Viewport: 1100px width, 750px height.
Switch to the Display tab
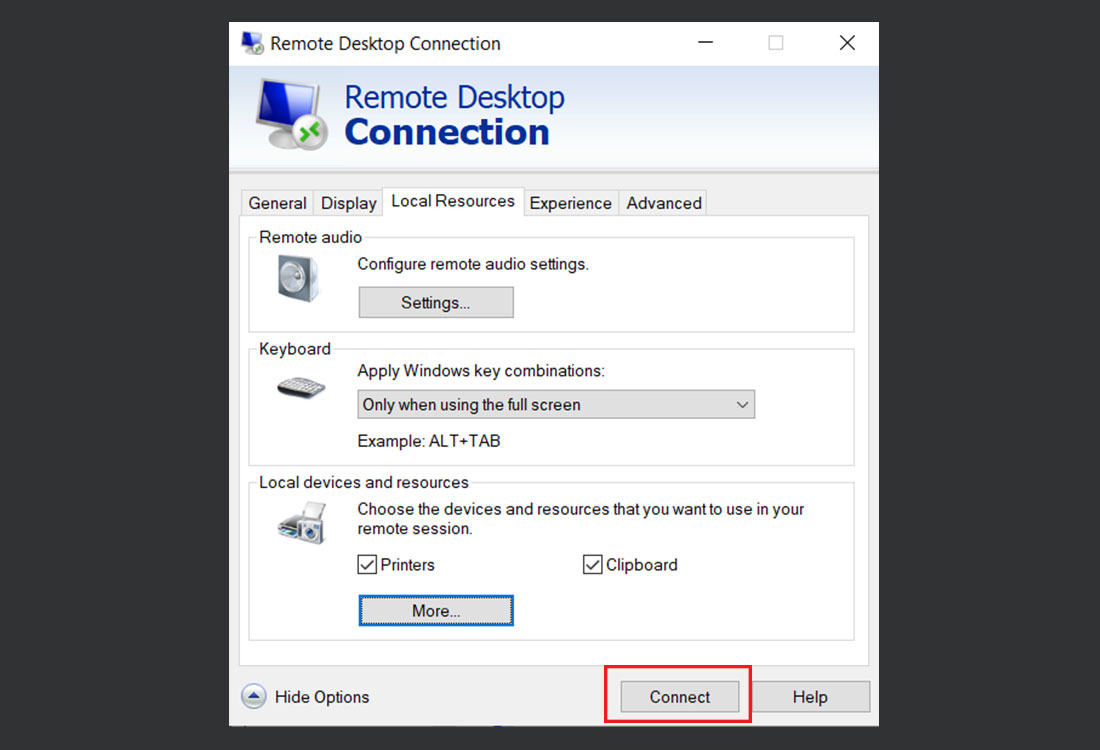[348, 203]
